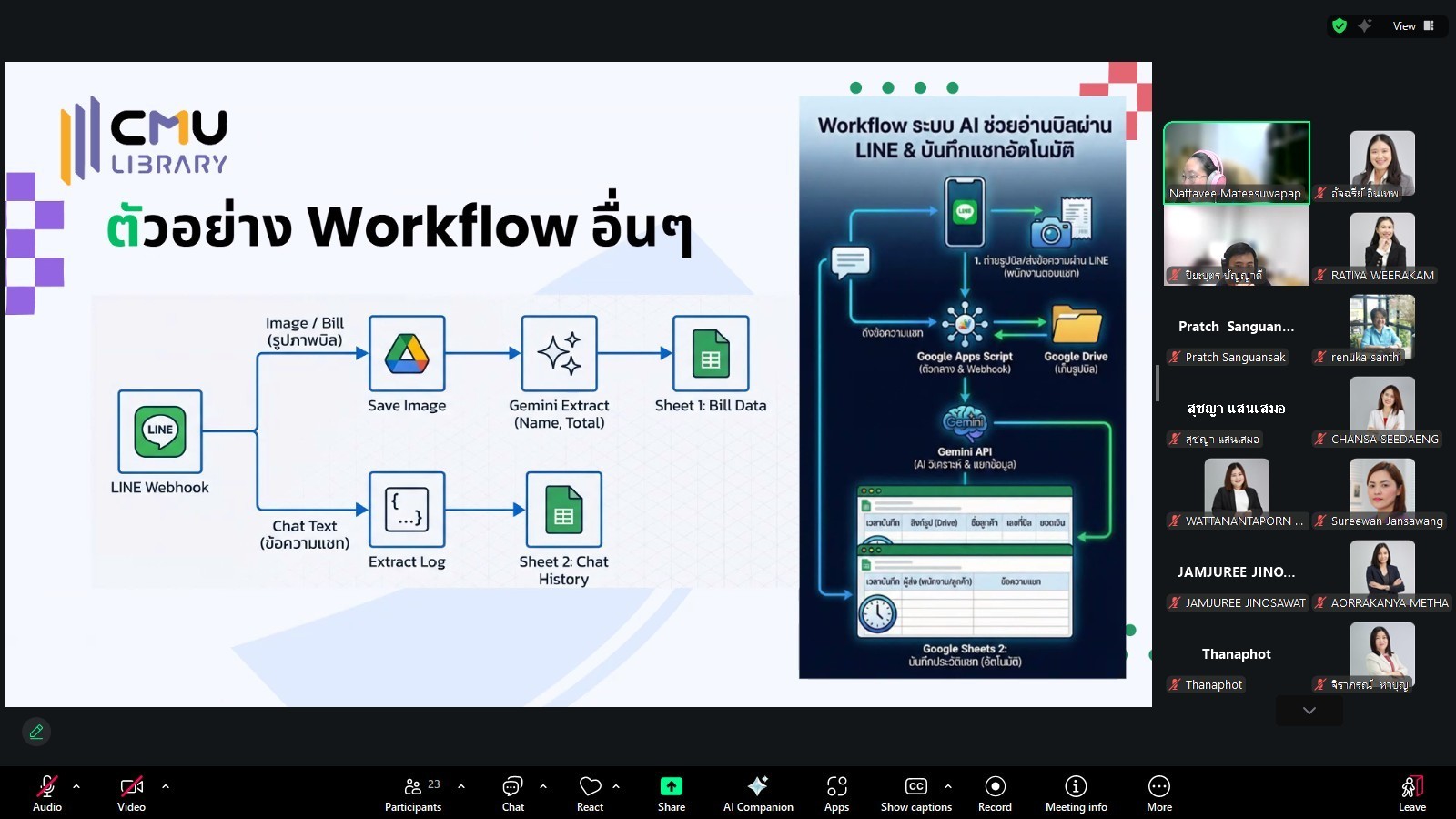The image size is (1456, 819).
Task: Open the Apps menu
Action: click(x=836, y=793)
